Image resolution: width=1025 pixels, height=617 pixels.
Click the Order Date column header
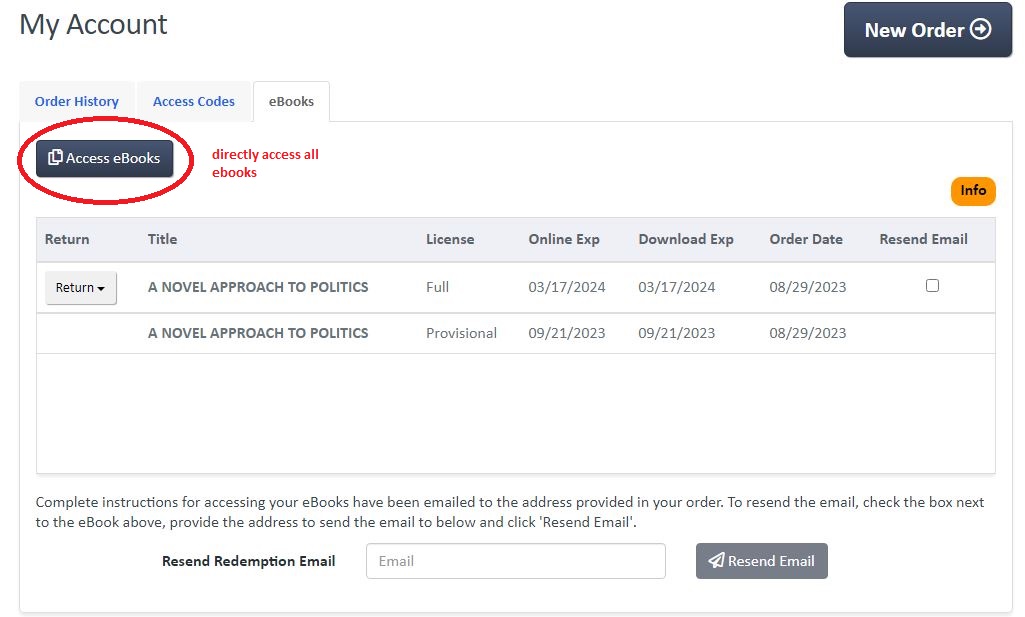tap(806, 239)
